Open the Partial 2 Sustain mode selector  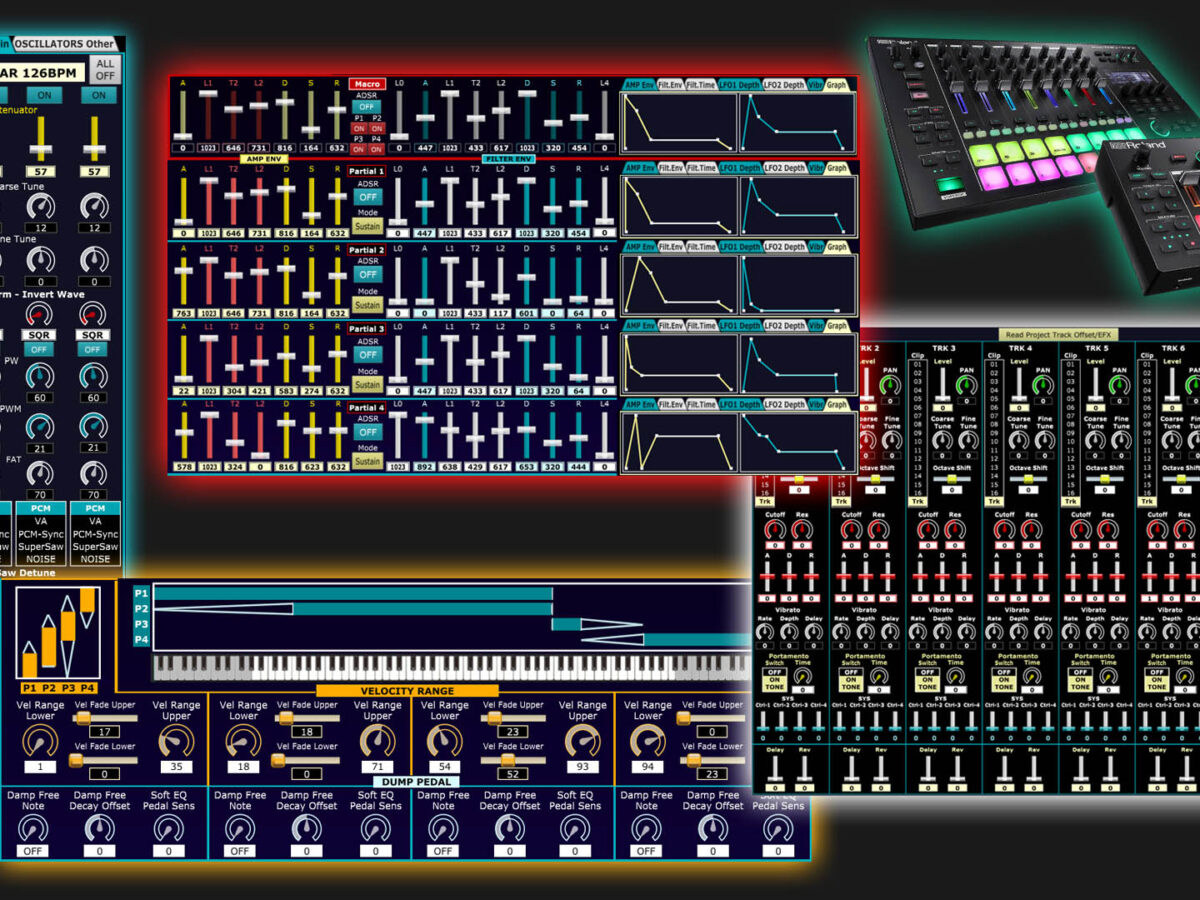(367, 305)
